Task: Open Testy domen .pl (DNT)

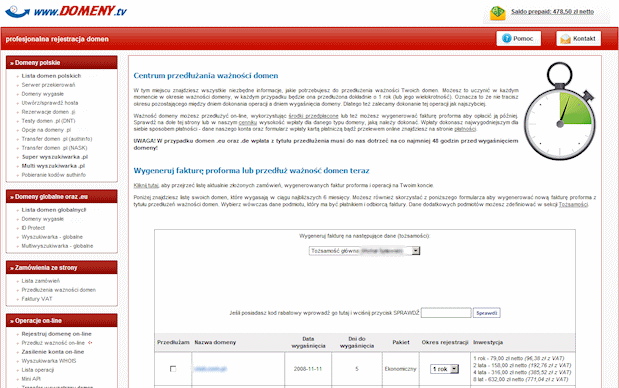Action: coord(48,121)
